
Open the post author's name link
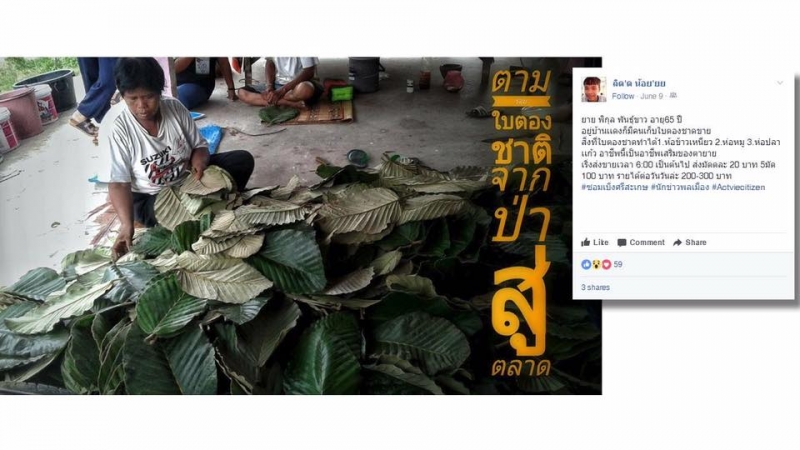coord(639,83)
